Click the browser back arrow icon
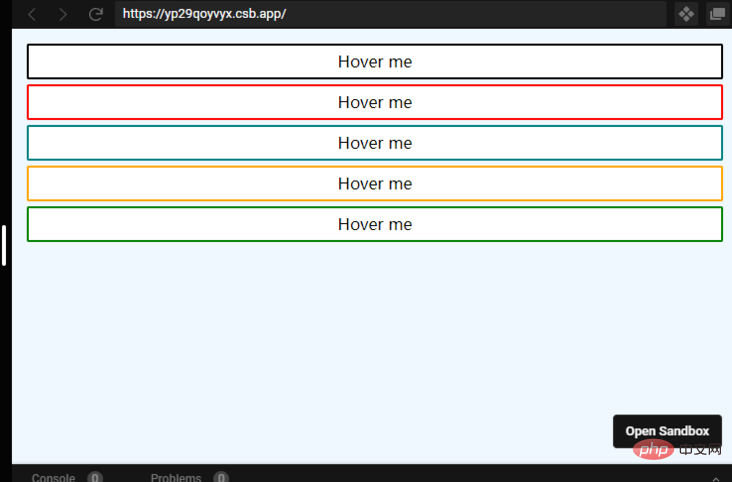The width and height of the screenshot is (732, 482). tap(32, 14)
